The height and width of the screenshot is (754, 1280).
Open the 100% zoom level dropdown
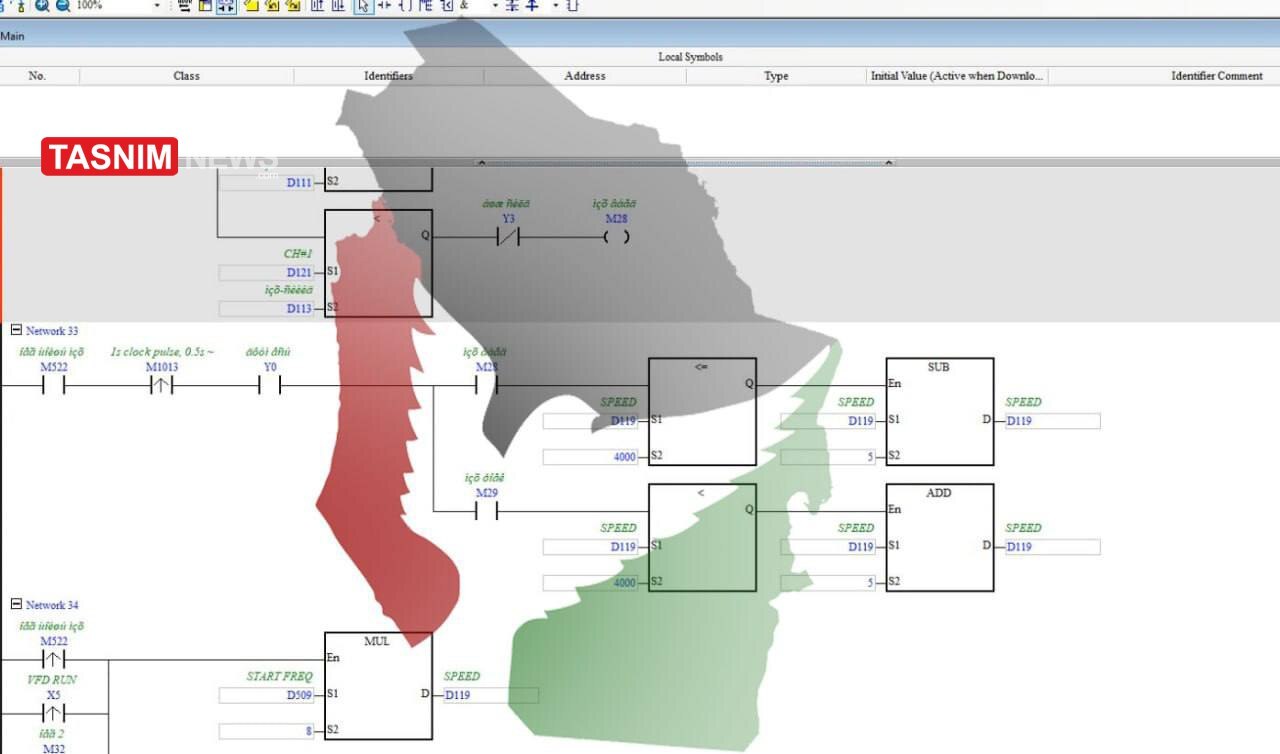(x=157, y=6)
